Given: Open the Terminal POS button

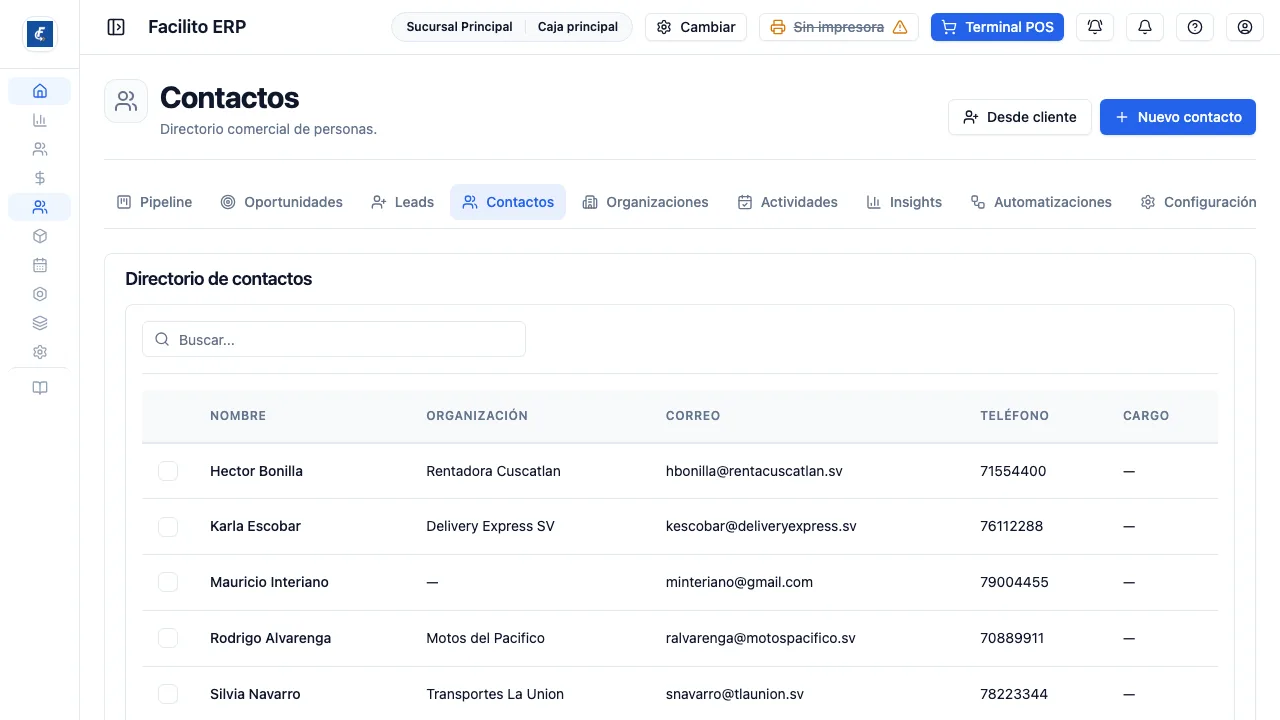Looking at the screenshot, I should 997,27.
